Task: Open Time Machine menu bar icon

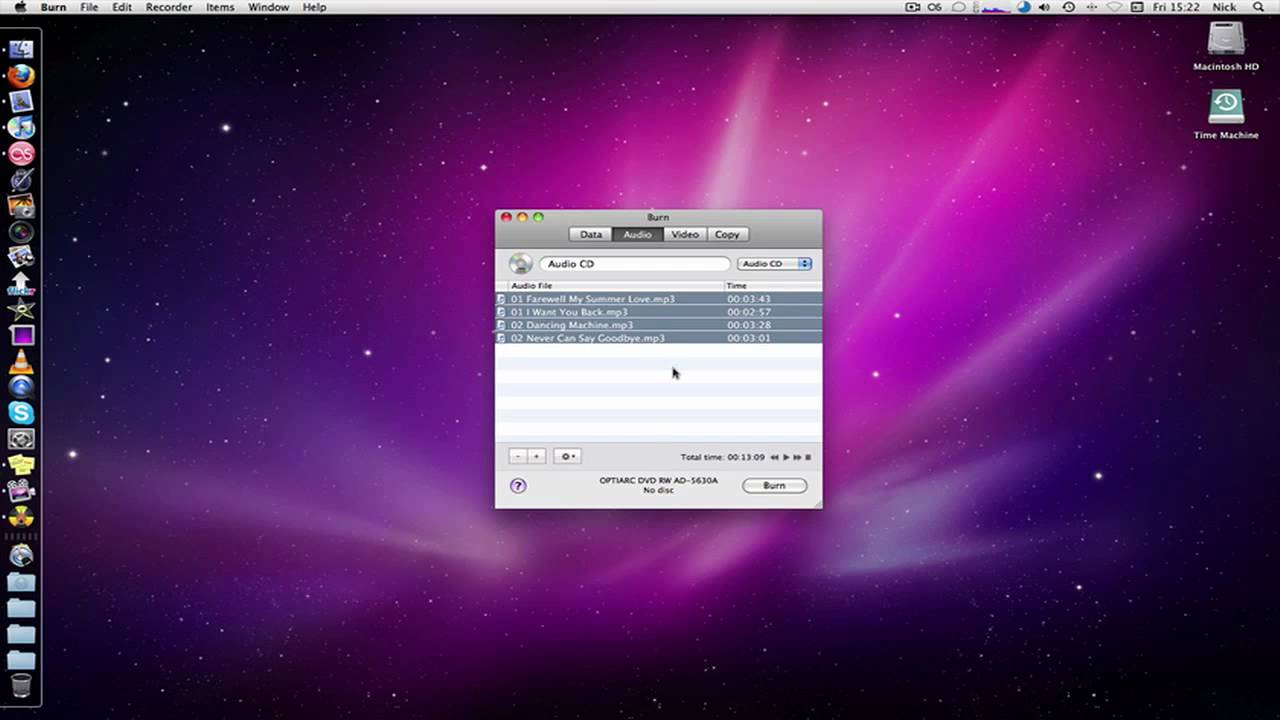Action: coord(1069,7)
